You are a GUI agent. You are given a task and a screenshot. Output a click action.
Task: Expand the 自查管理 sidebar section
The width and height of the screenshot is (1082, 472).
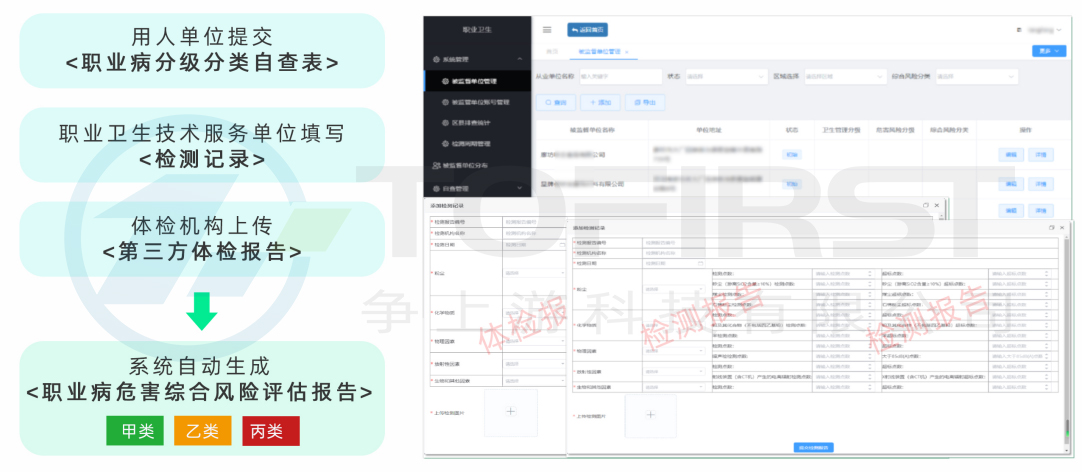[x=520, y=188]
